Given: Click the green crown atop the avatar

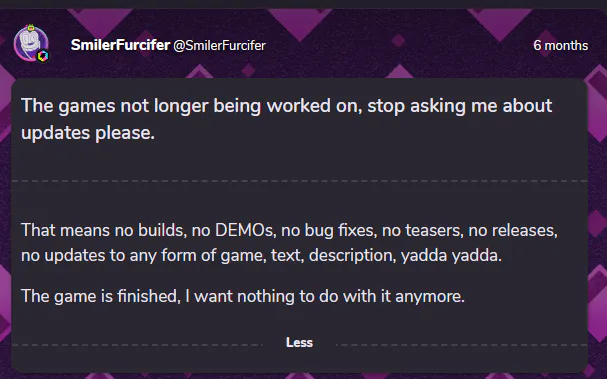Looking at the screenshot, I should (31, 27).
